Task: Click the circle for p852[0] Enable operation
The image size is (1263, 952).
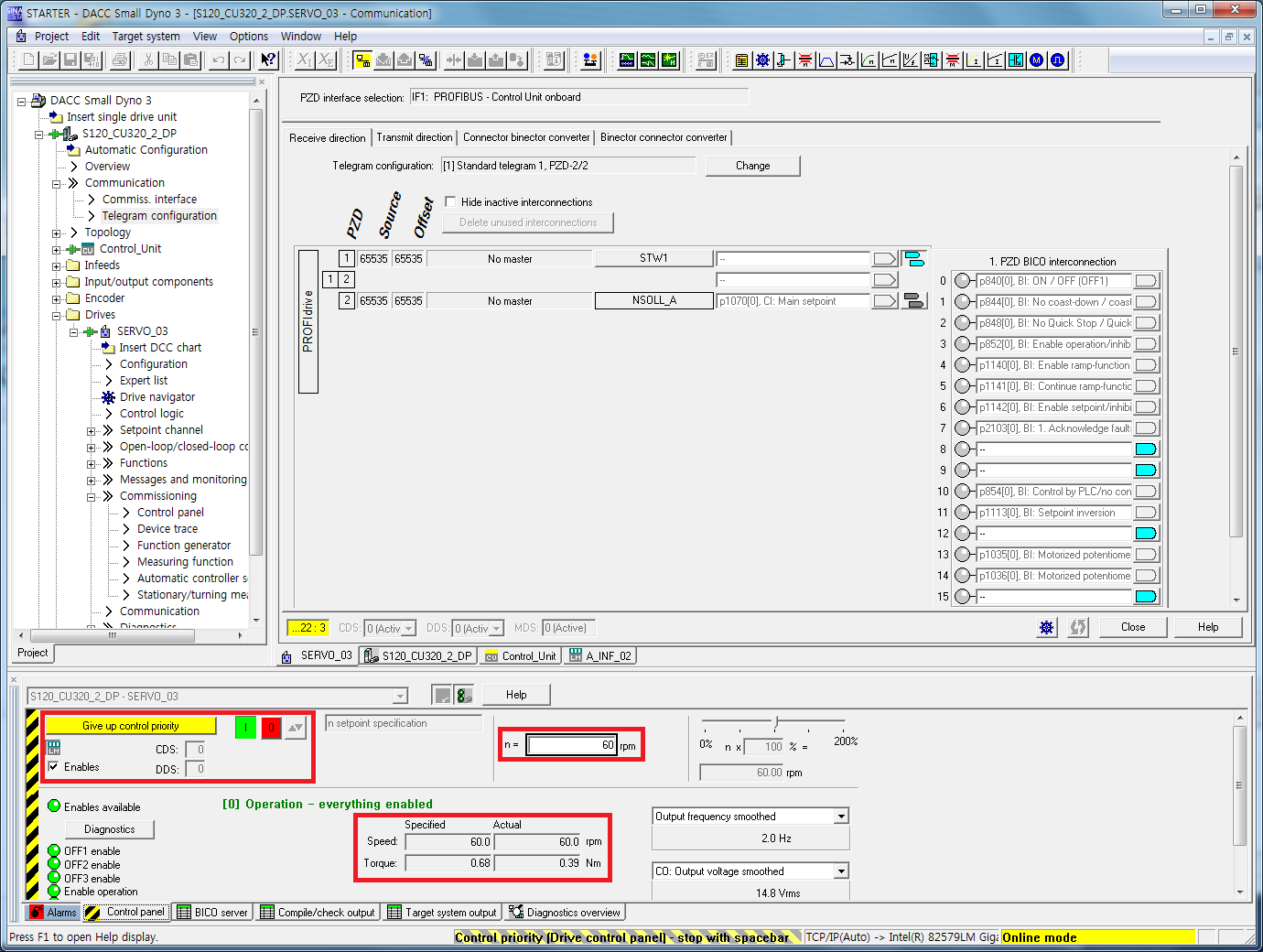Action: (962, 344)
